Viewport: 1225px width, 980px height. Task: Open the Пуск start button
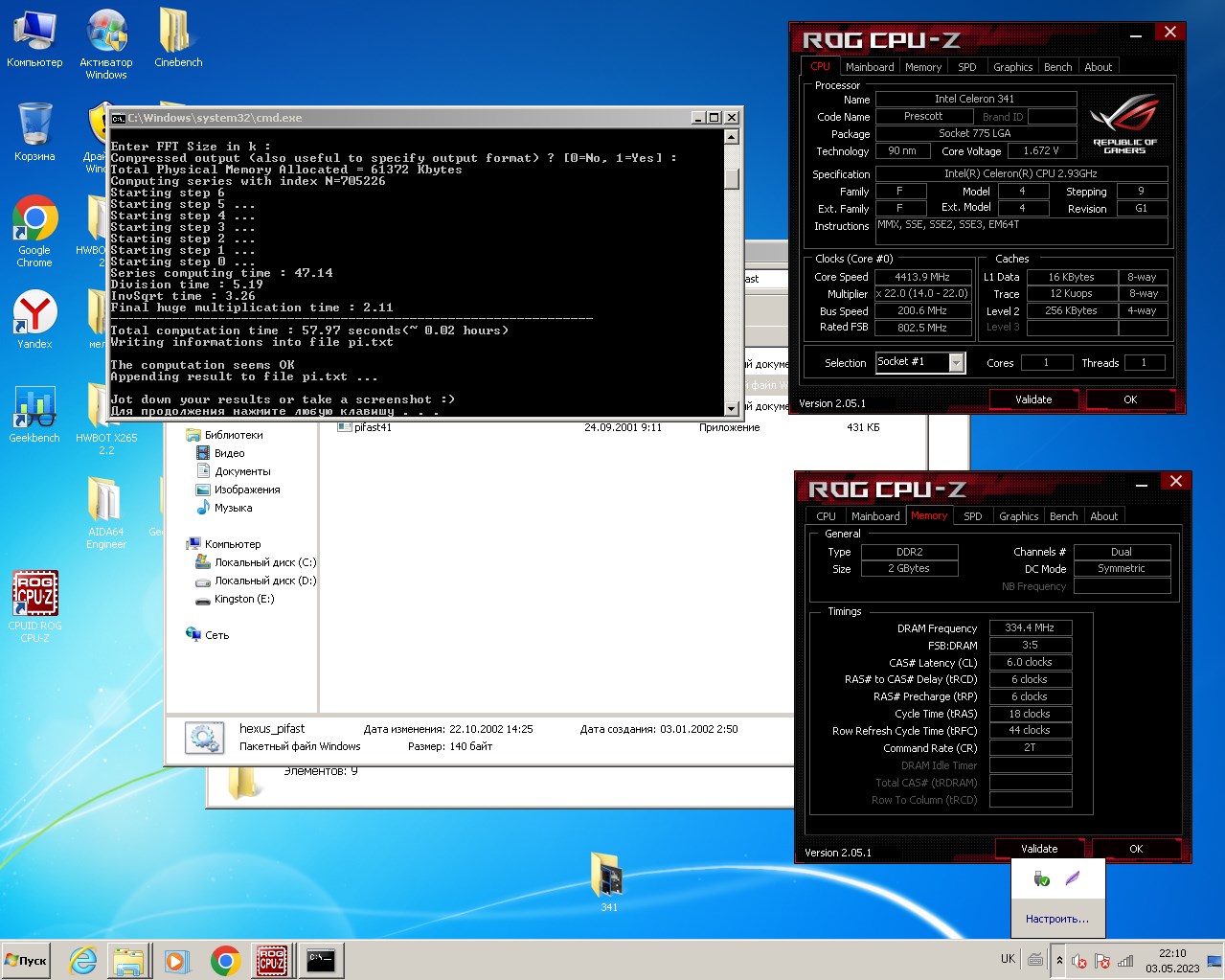point(27,960)
